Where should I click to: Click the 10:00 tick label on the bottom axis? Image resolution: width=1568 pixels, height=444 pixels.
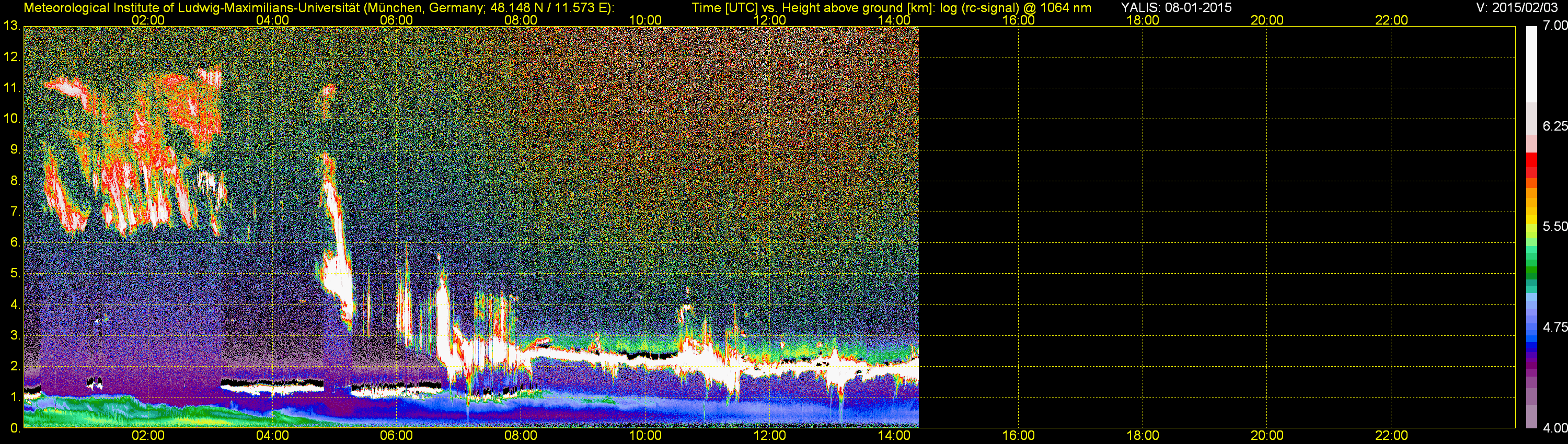tap(645, 436)
